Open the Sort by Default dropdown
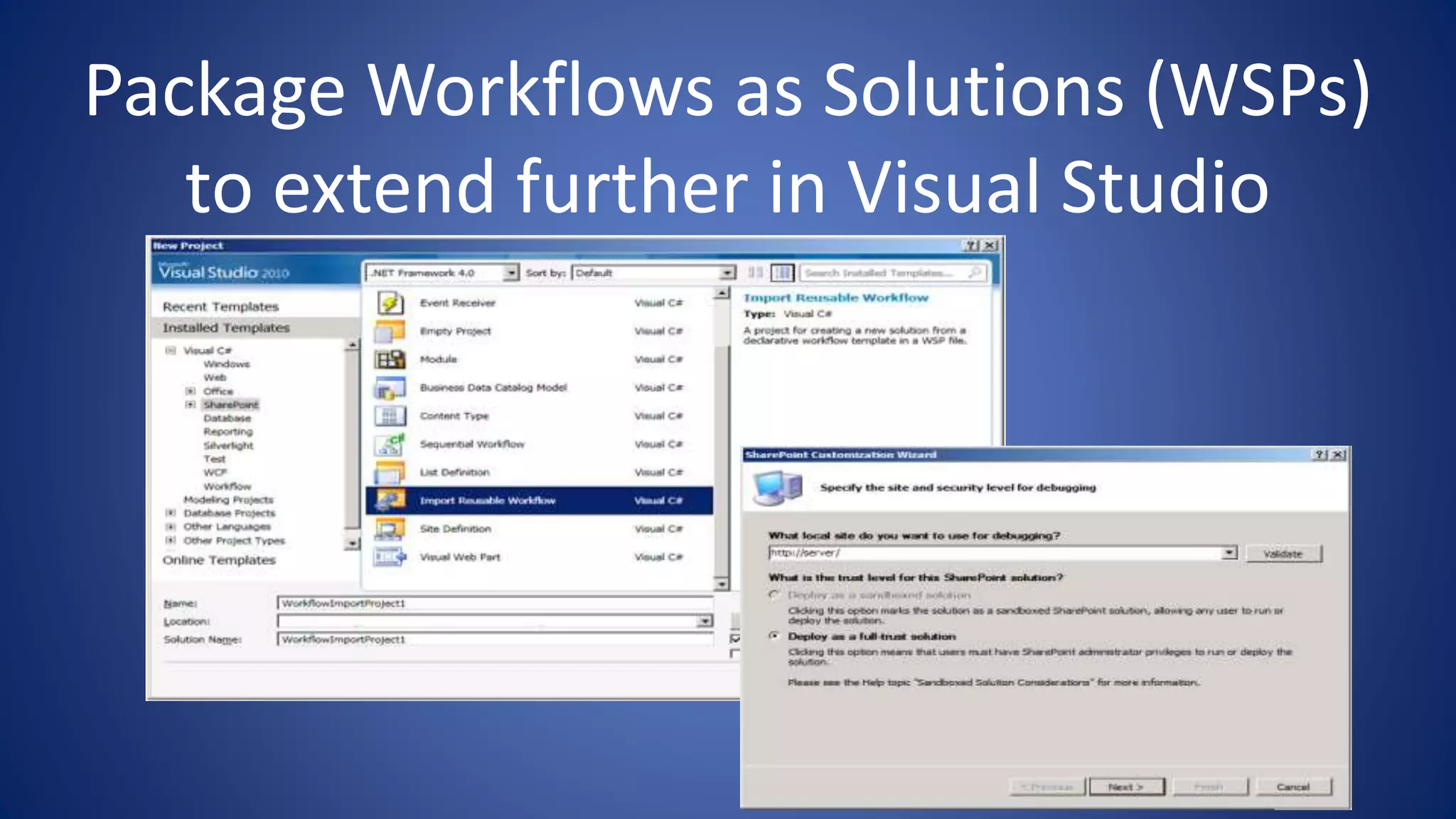The width and height of the screenshot is (1456, 819). pos(727,273)
